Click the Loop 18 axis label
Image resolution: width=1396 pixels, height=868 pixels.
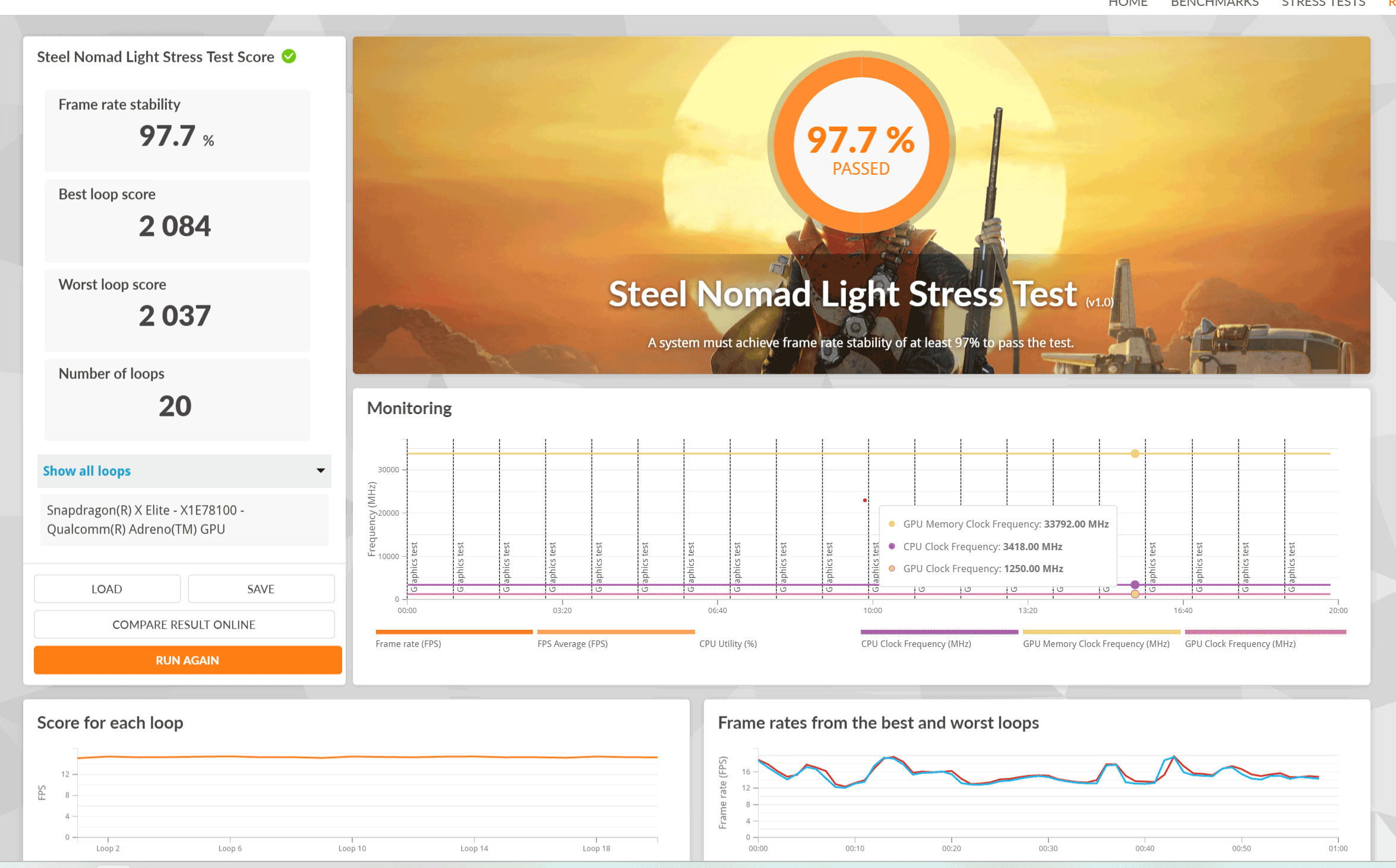[596, 848]
